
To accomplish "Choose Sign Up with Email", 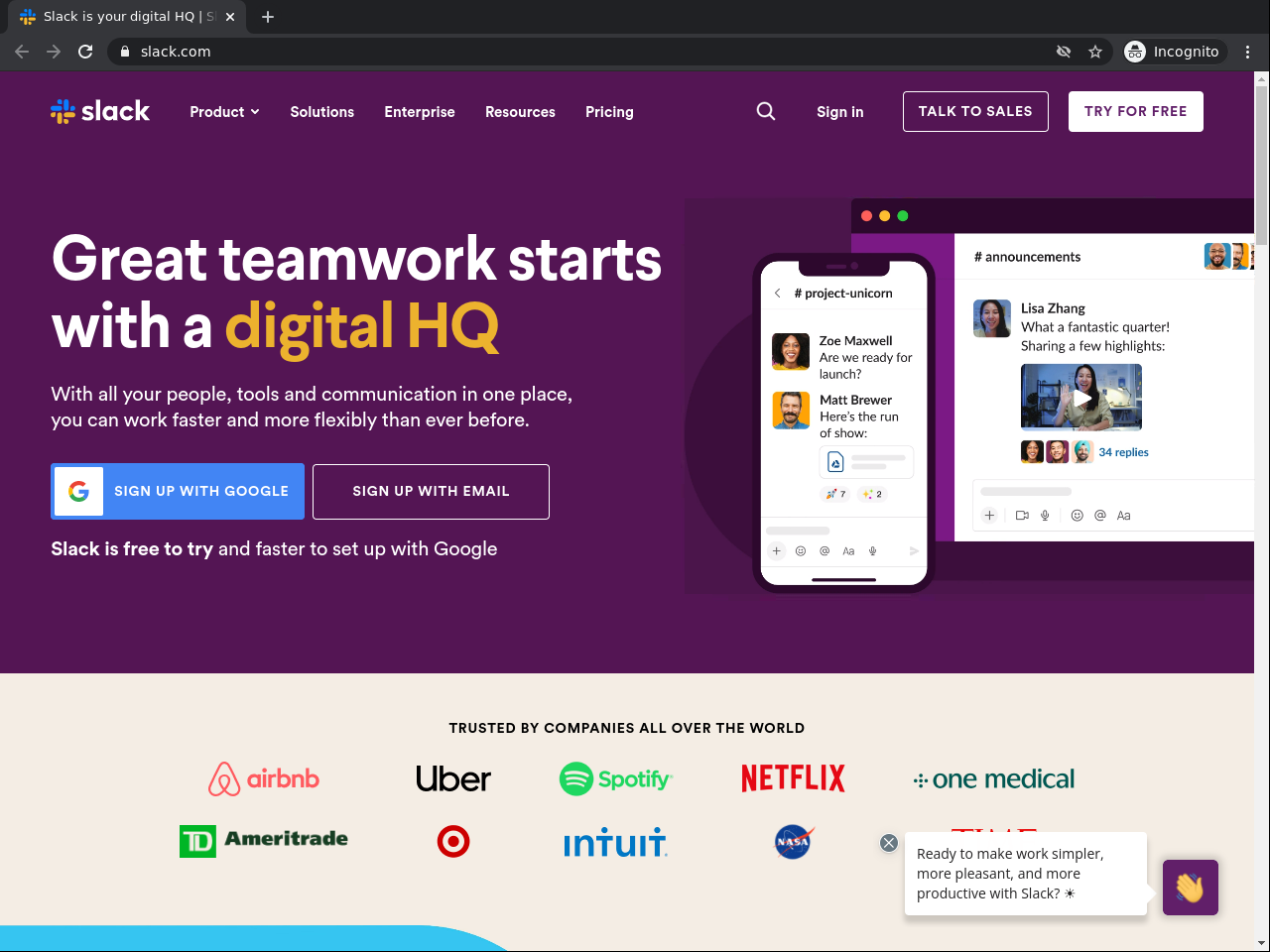I will pyautogui.click(x=431, y=491).
